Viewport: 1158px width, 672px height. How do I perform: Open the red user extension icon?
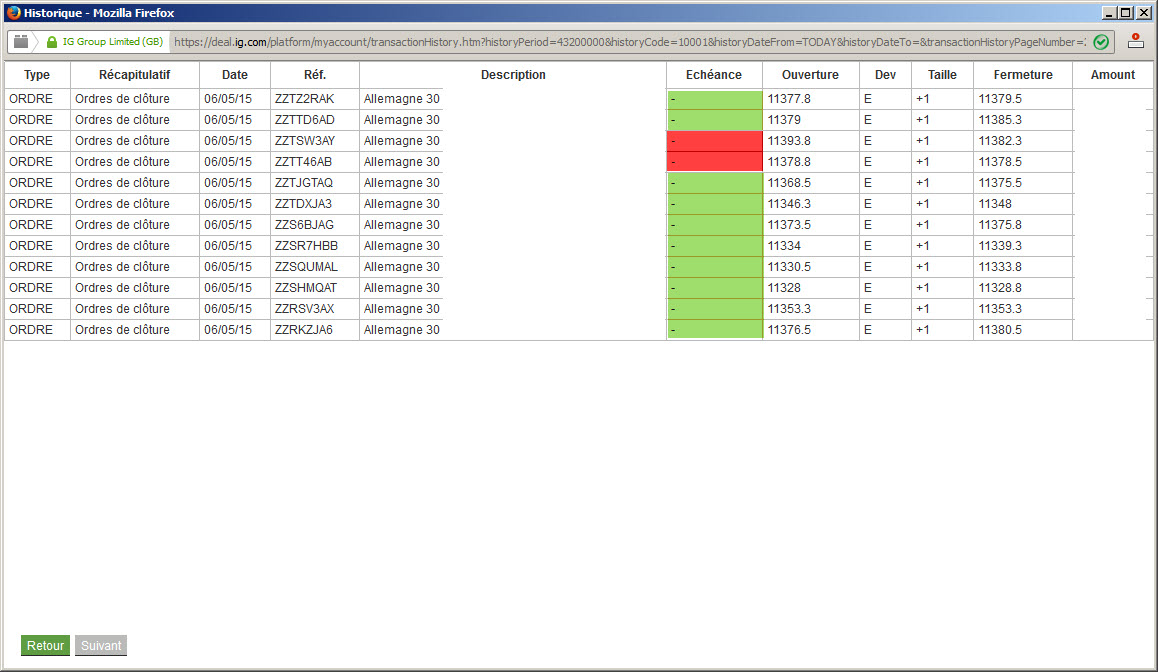pos(1135,41)
